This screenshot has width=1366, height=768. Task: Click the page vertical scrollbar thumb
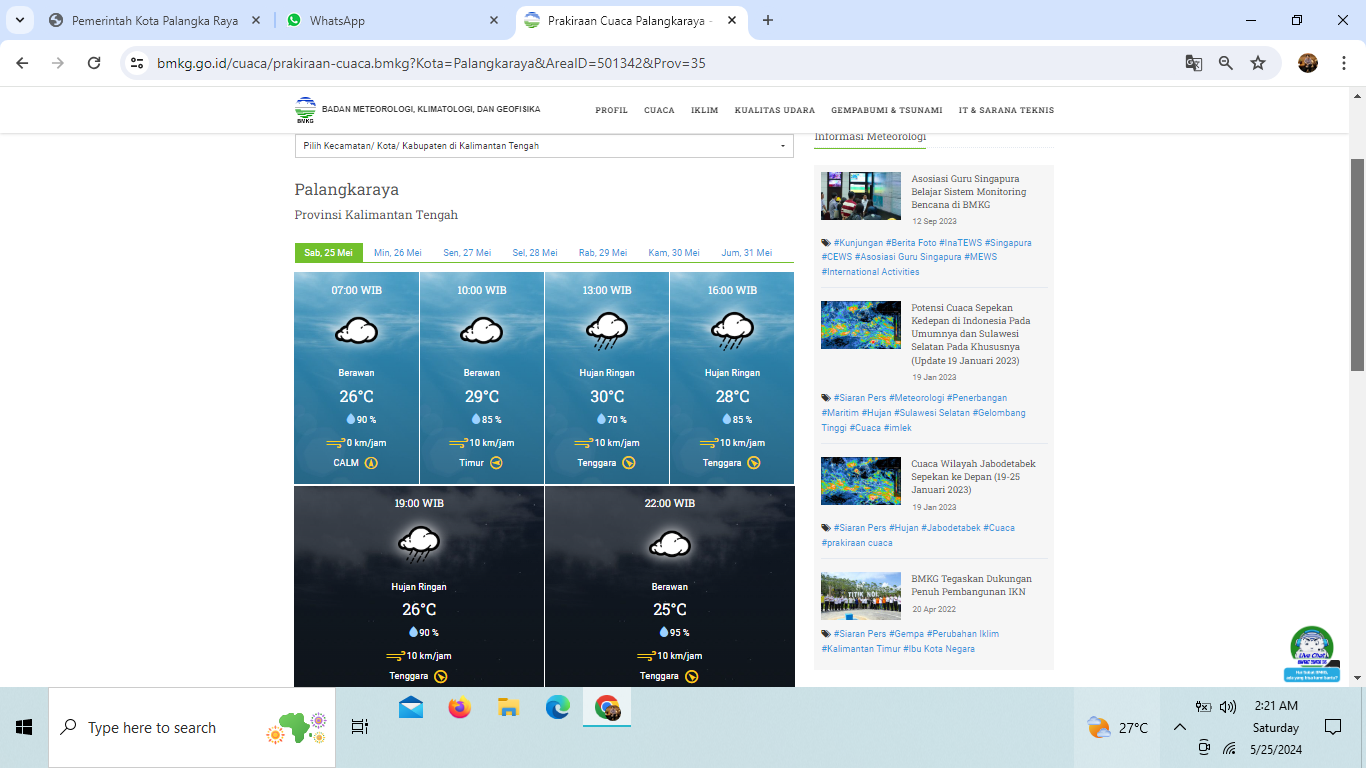pyautogui.click(x=1357, y=265)
